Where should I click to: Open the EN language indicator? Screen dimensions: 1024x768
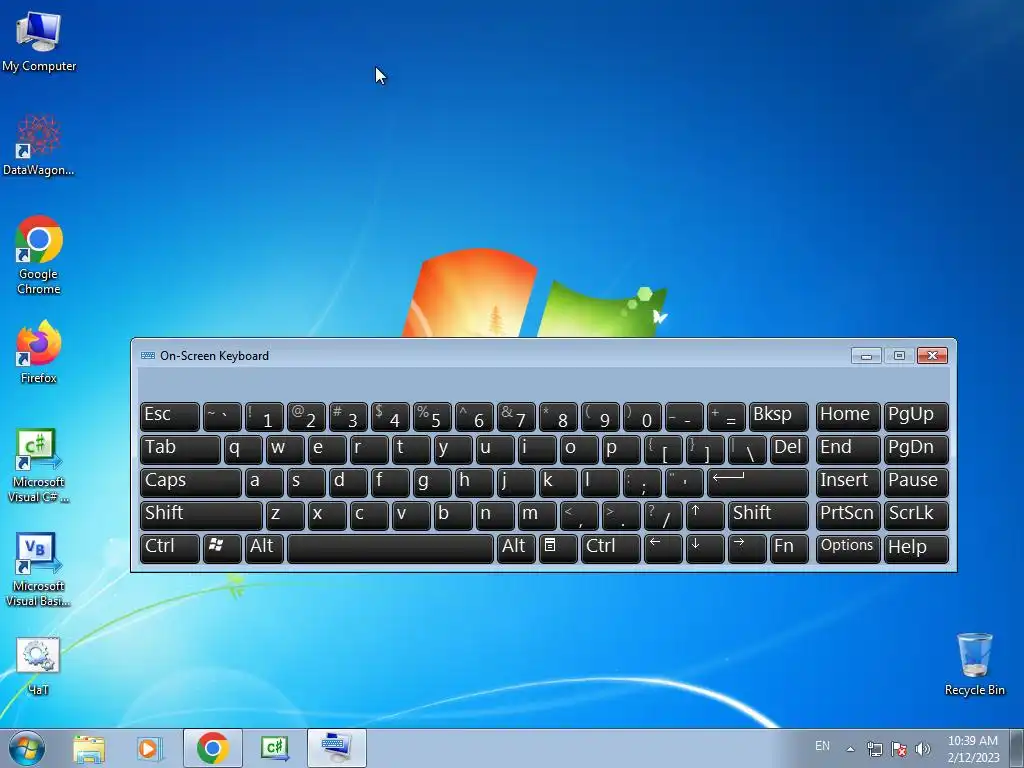pyautogui.click(x=822, y=746)
